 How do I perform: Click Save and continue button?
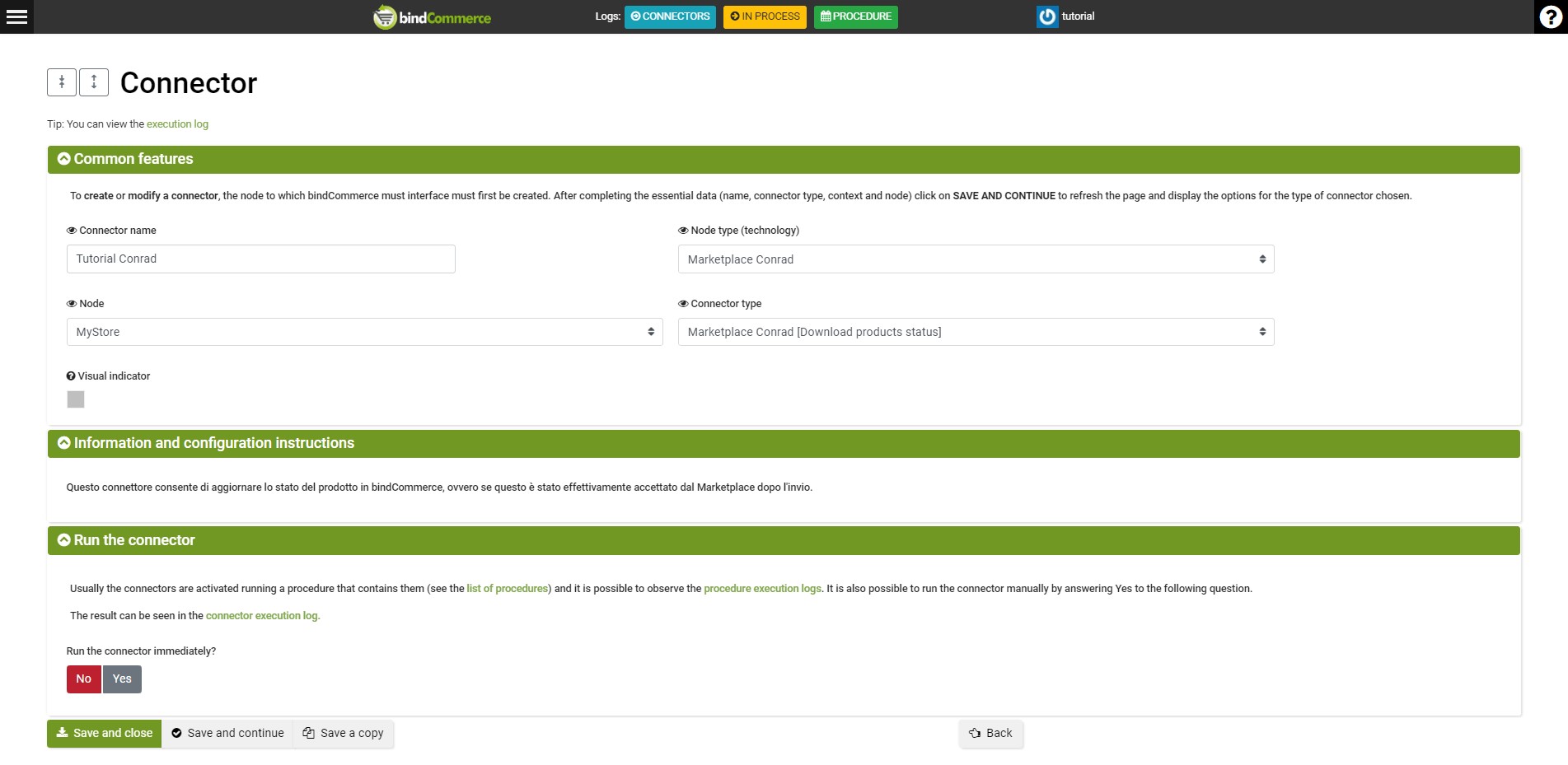coord(227,734)
